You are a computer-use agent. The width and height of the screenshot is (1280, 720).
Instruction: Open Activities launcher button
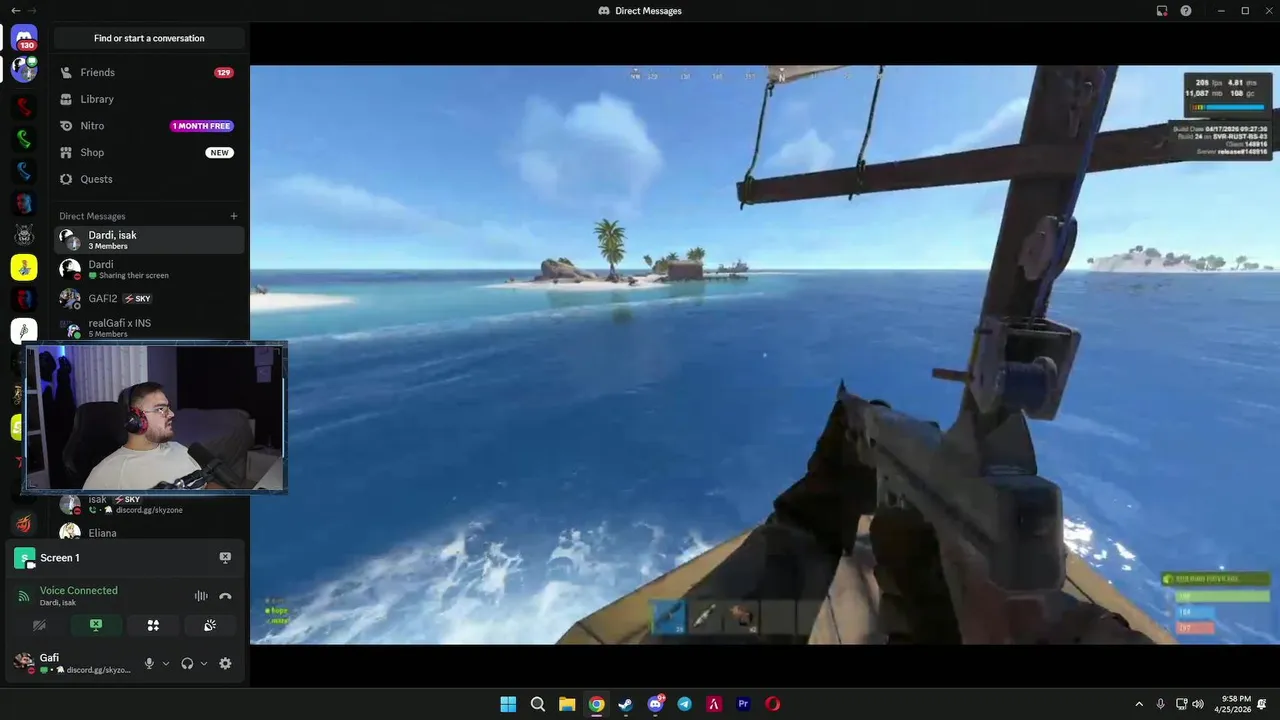tap(153, 625)
